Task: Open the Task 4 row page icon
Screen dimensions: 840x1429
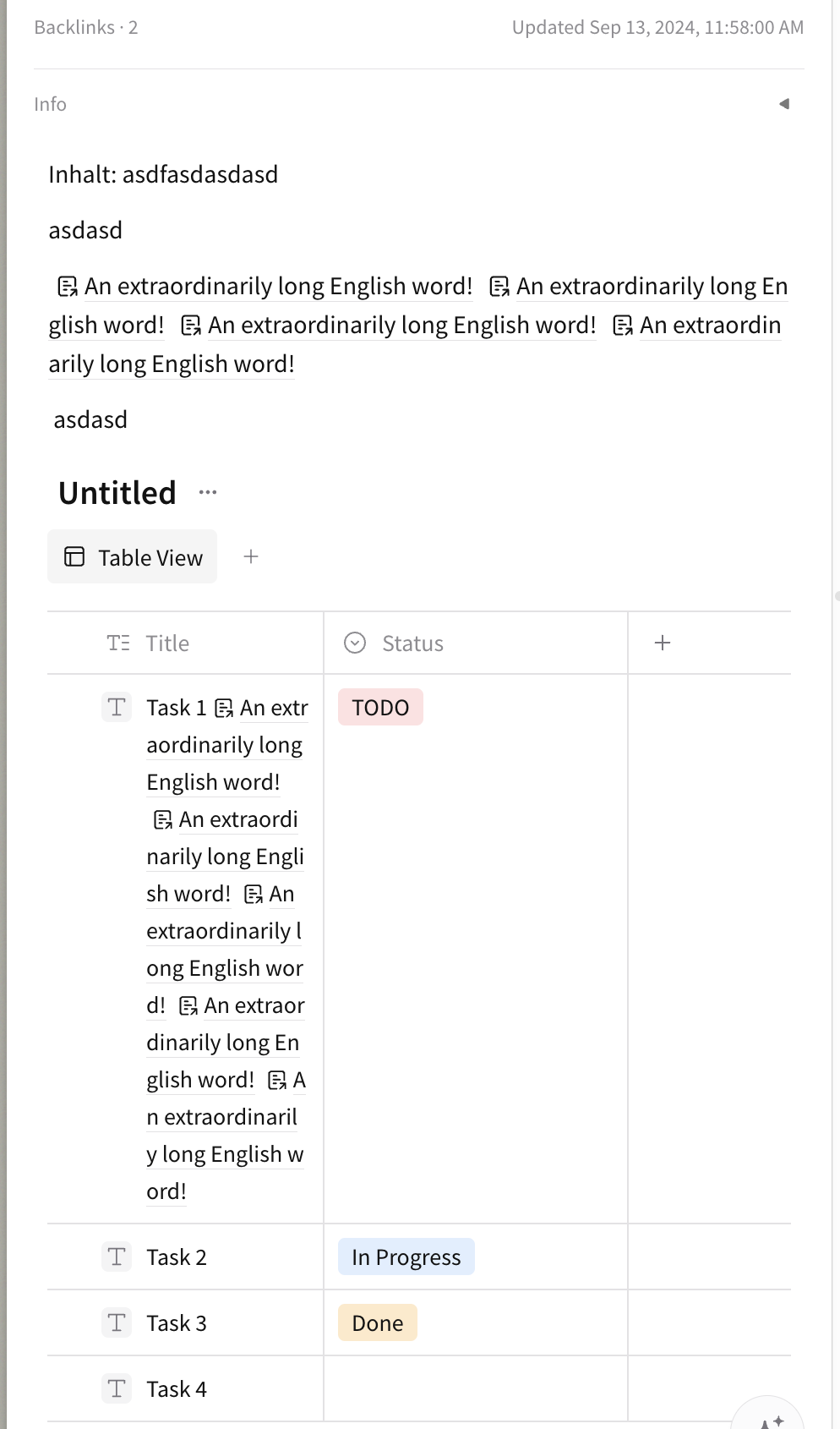Action: pos(117,1388)
